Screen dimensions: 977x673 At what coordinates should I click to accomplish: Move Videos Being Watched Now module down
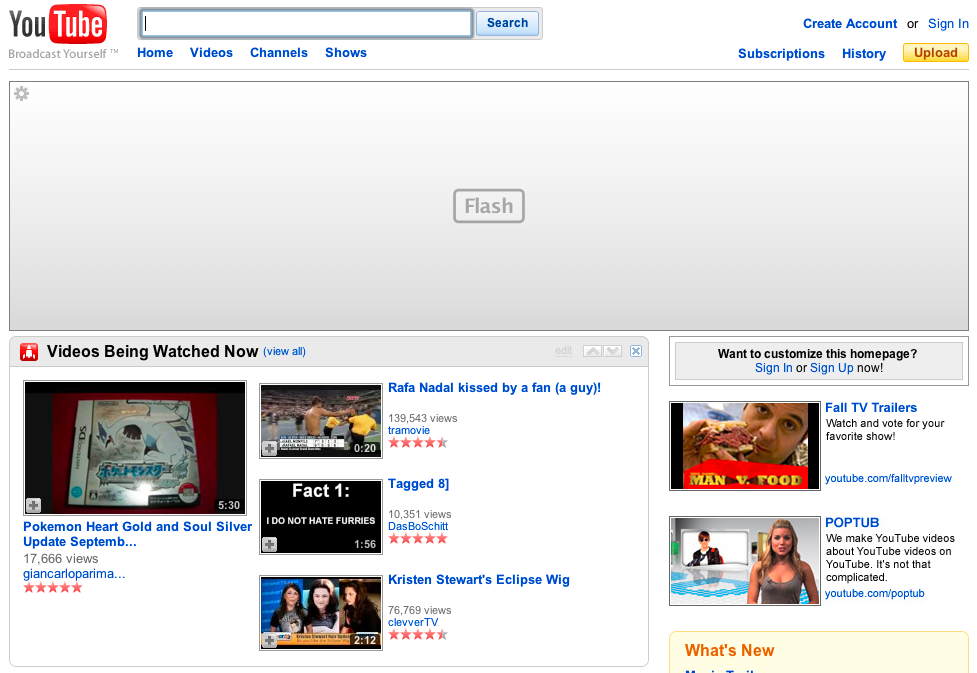pyautogui.click(x=612, y=351)
